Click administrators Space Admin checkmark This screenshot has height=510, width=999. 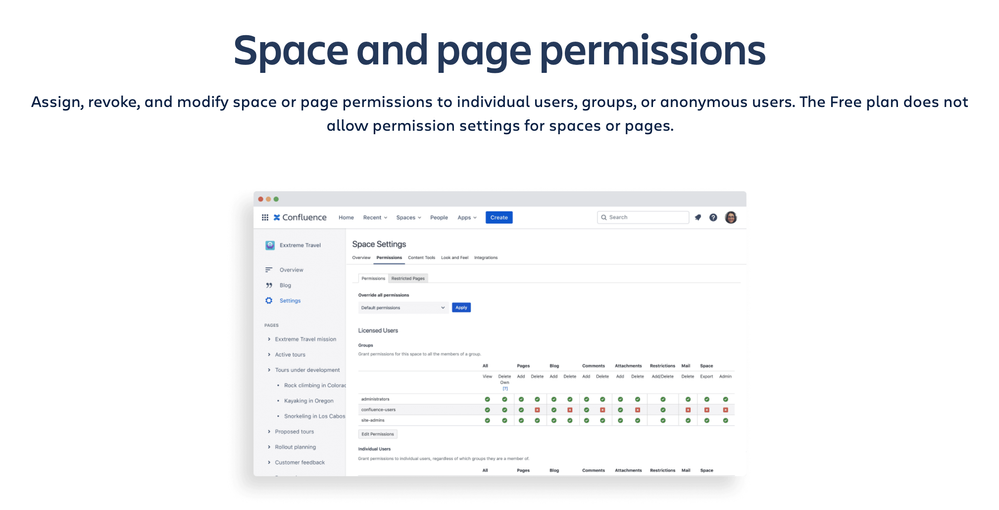point(725,399)
